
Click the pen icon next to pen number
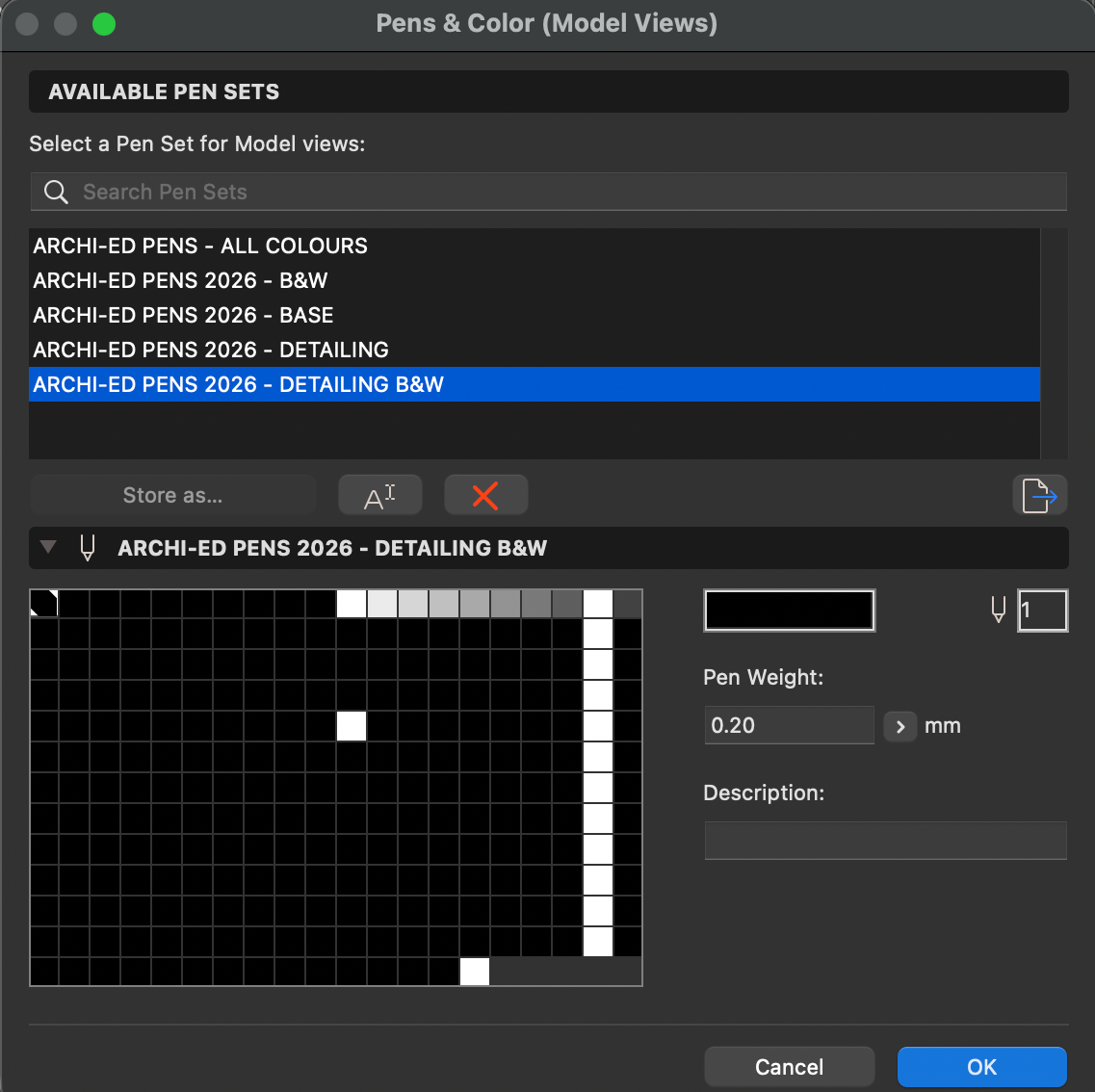pos(999,610)
